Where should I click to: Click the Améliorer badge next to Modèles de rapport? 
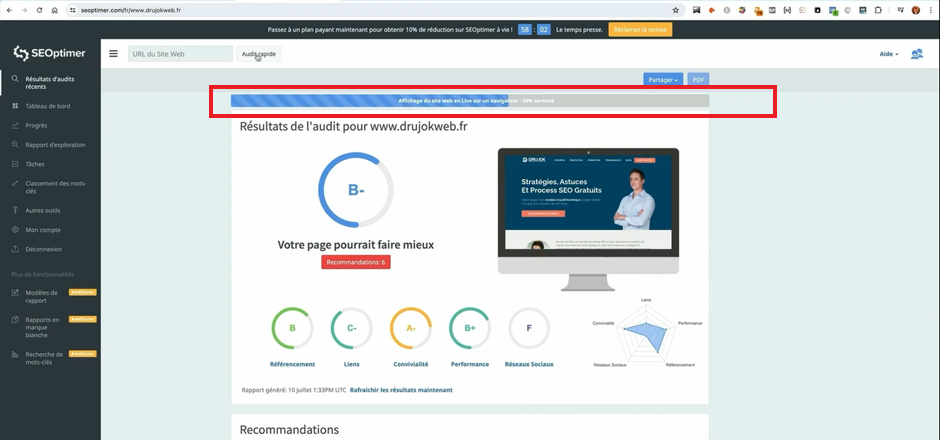(83, 293)
